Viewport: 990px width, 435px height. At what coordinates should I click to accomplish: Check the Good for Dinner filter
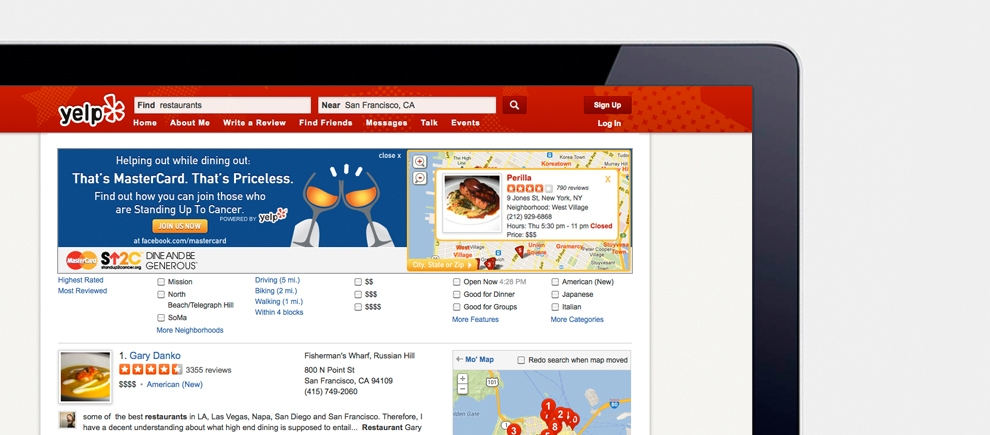456,295
